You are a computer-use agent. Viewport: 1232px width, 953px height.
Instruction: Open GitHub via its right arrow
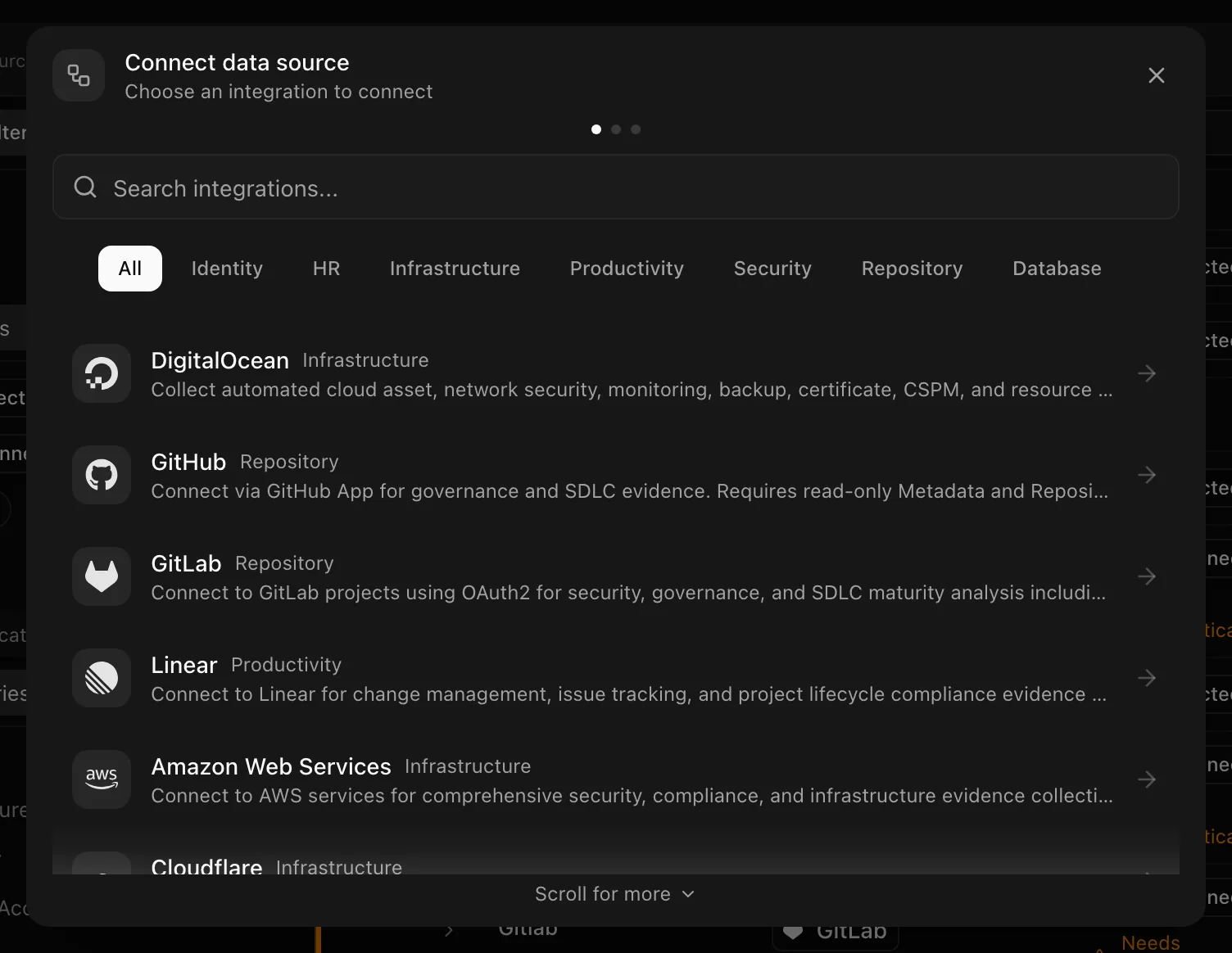[1147, 475]
